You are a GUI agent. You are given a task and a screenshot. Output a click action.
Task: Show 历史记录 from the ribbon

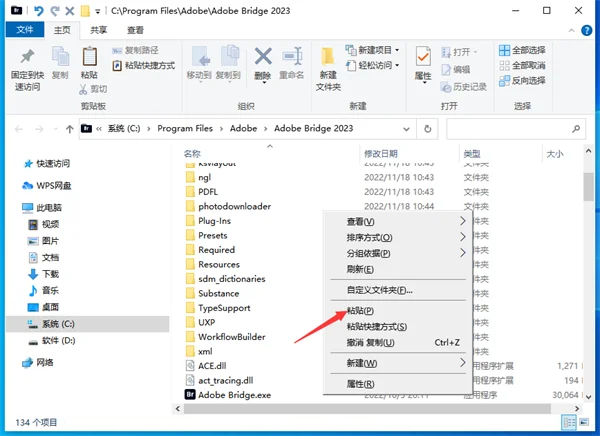coord(463,87)
